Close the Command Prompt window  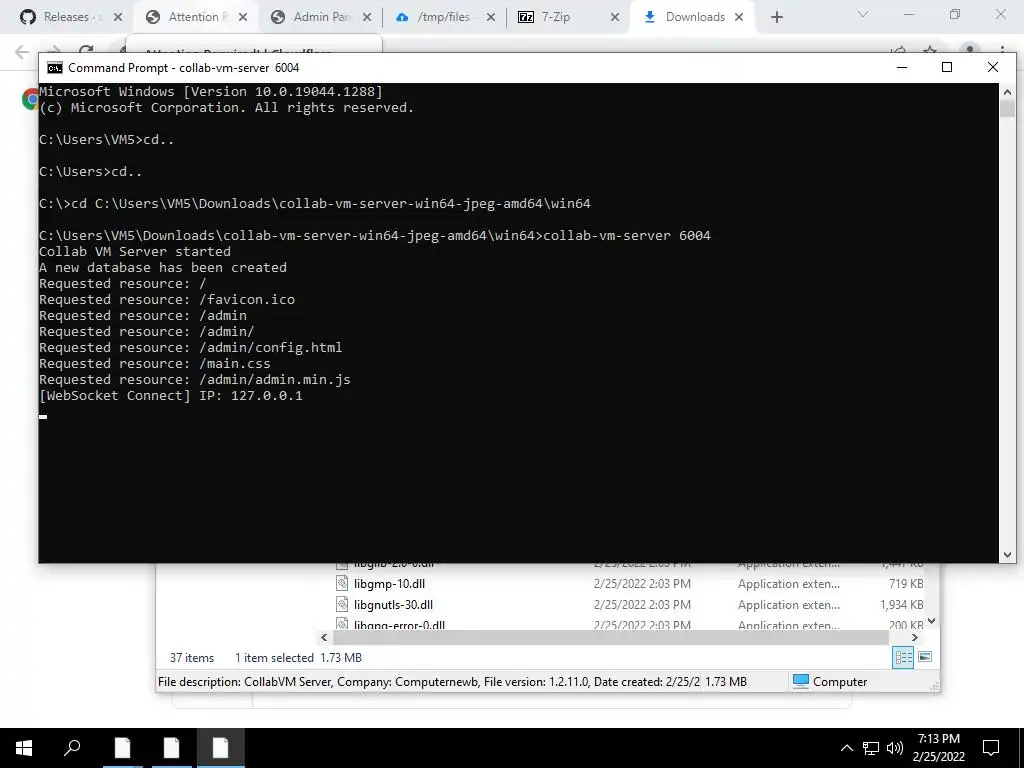(993, 67)
